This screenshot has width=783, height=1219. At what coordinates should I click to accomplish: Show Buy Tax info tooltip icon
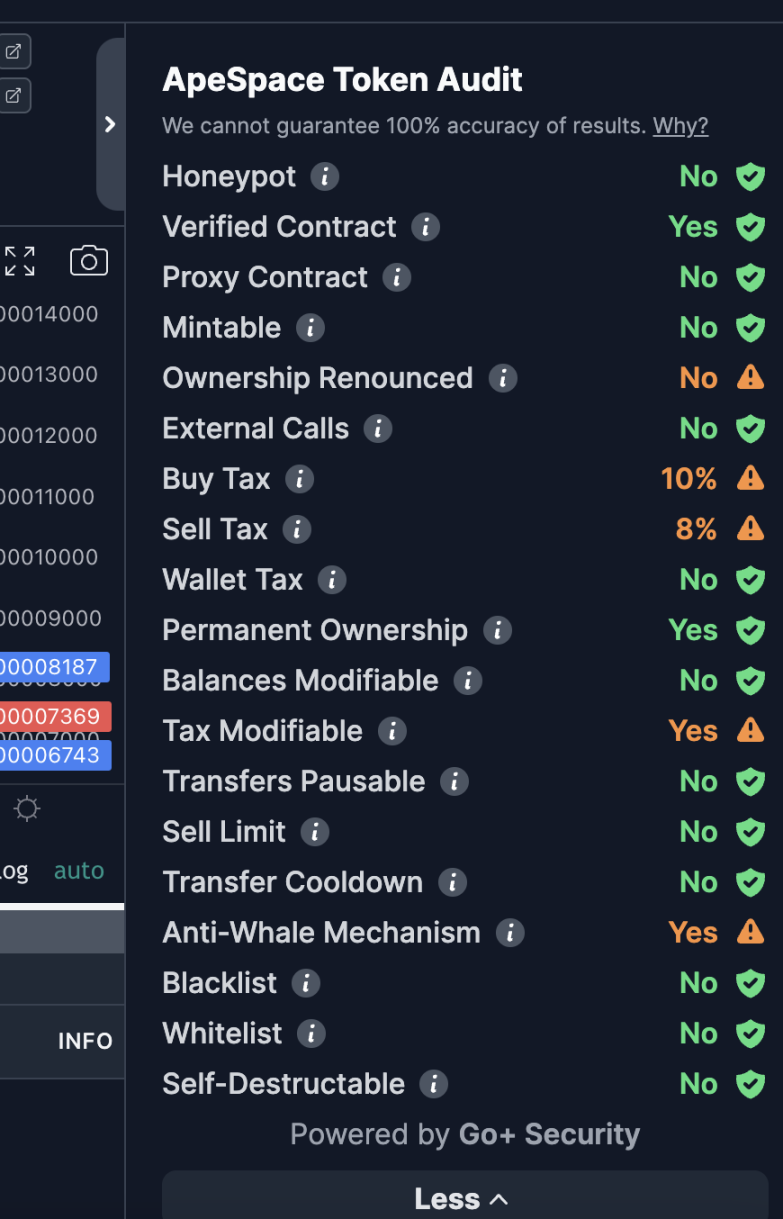pyautogui.click(x=299, y=479)
